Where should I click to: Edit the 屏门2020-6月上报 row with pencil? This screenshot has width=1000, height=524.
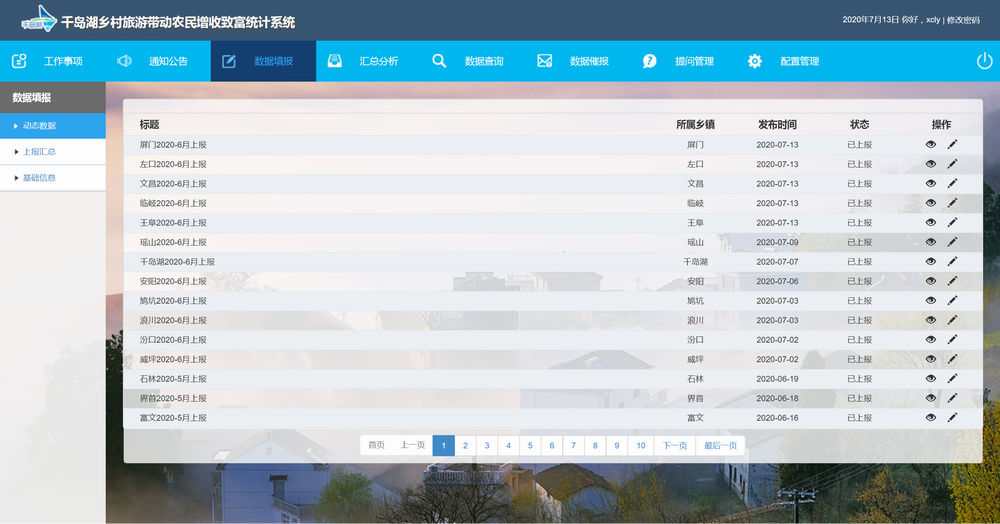[952, 144]
